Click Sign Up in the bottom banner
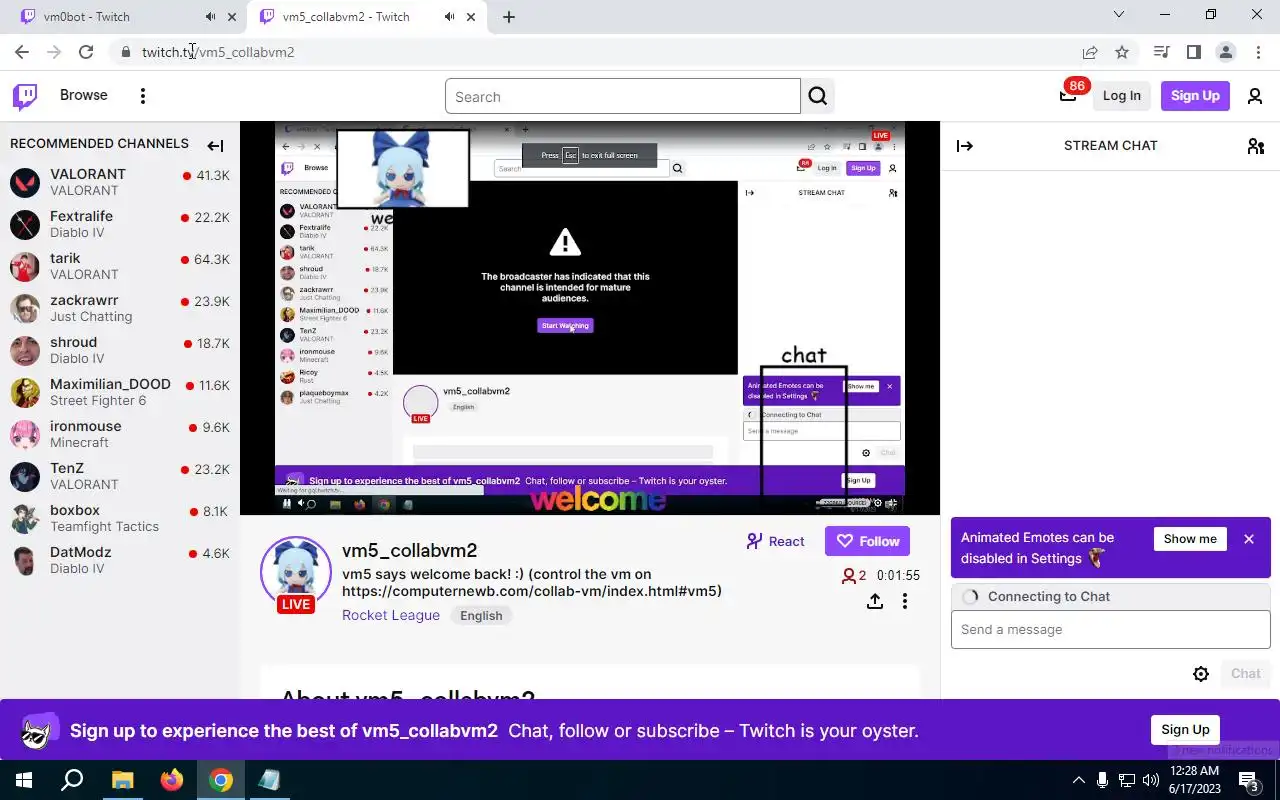1280x800 pixels. (1185, 730)
